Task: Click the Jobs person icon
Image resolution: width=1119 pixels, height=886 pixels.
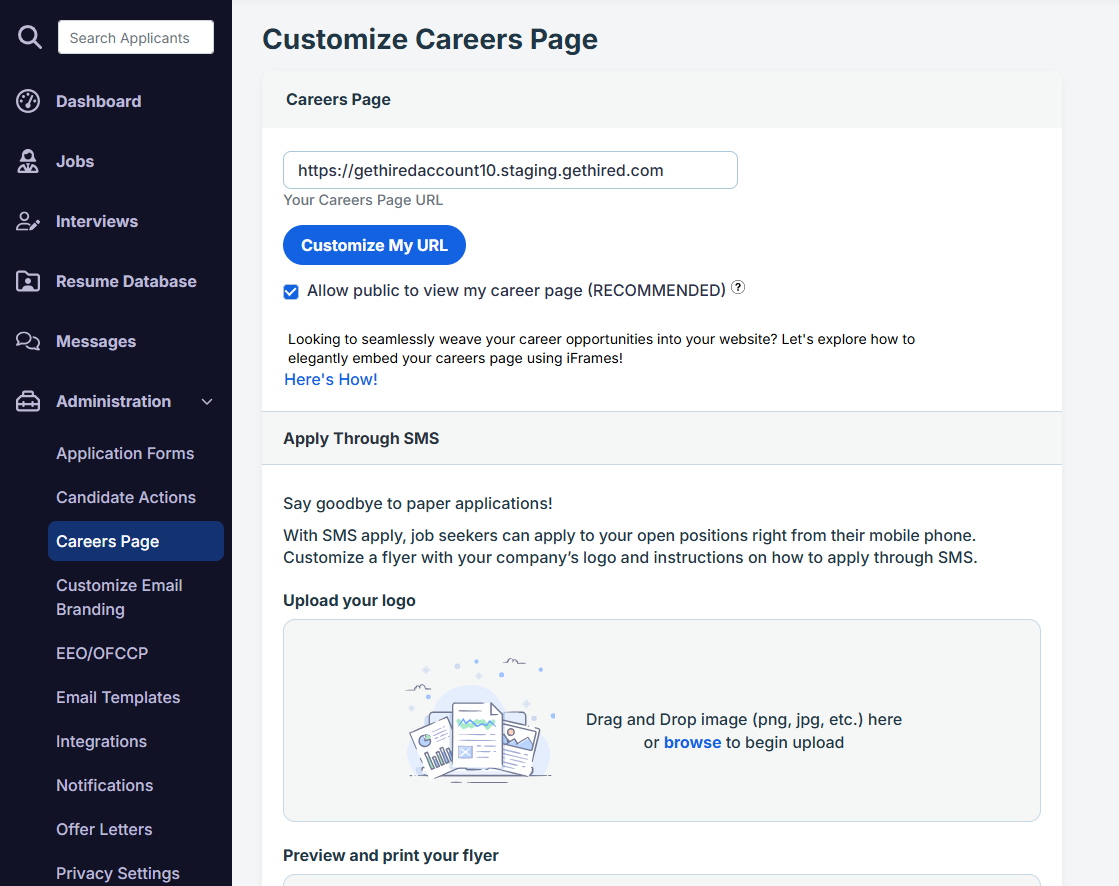Action: point(28,161)
